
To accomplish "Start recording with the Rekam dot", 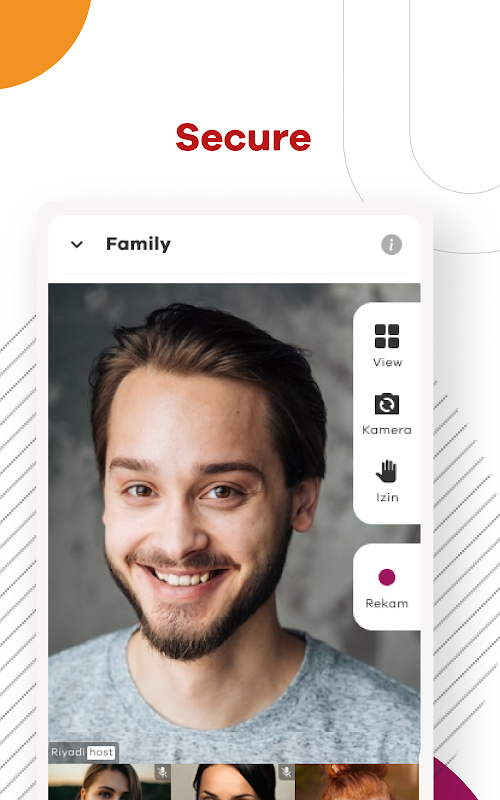I will (387, 577).
